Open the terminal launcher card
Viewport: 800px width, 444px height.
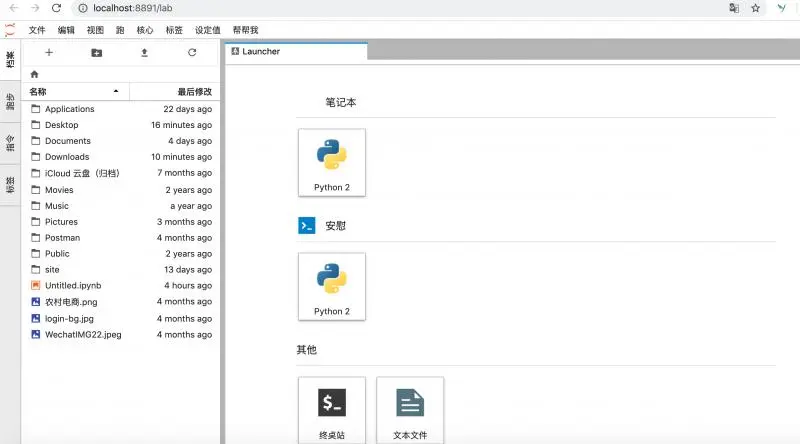coord(332,410)
